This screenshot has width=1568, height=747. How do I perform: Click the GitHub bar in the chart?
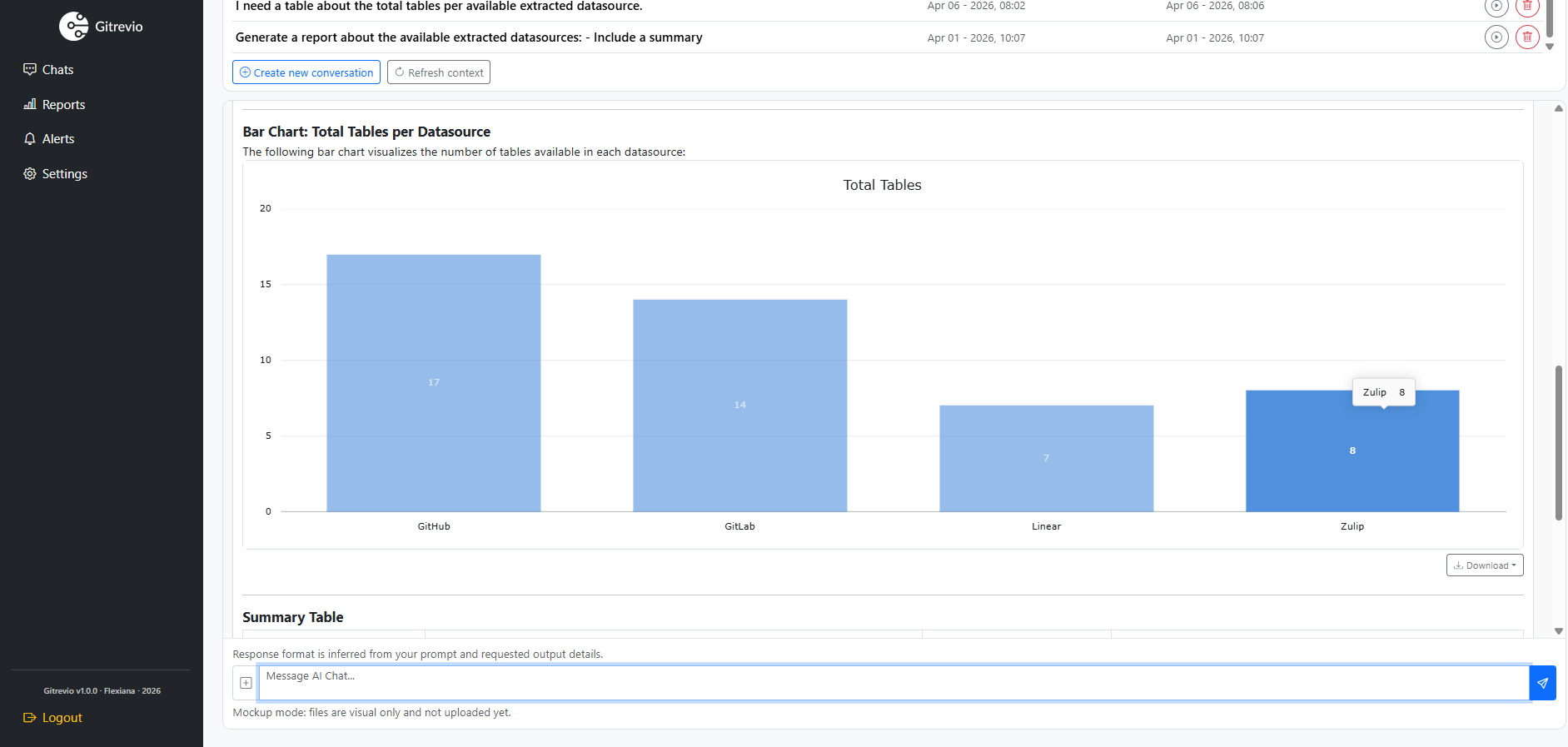coord(434,383)
